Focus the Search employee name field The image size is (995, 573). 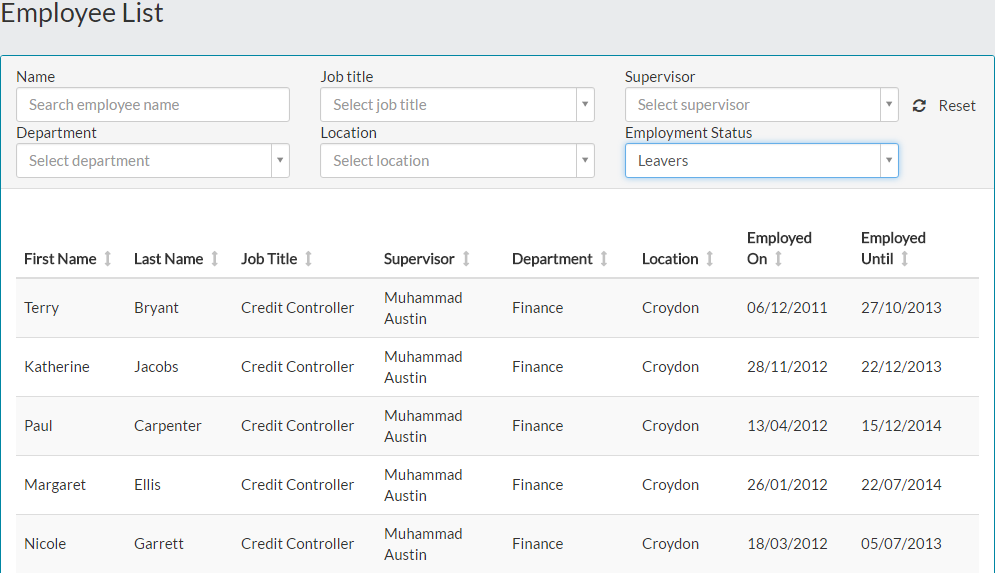click(x=153, y=105)
